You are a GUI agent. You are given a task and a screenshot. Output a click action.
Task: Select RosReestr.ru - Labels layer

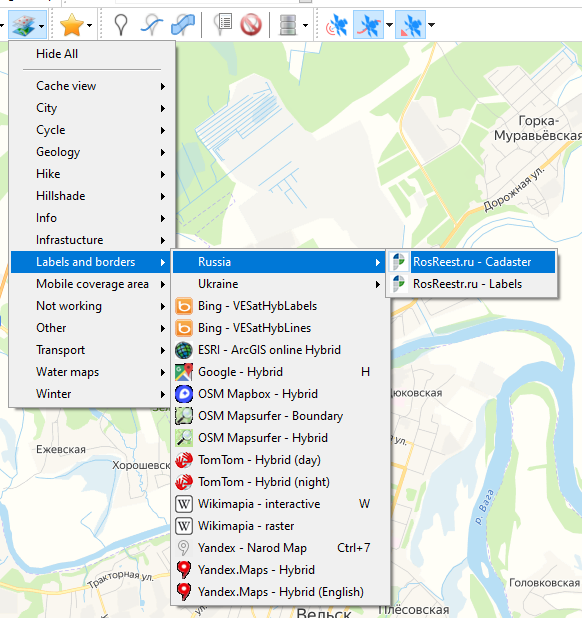click(x=472, y=284)
